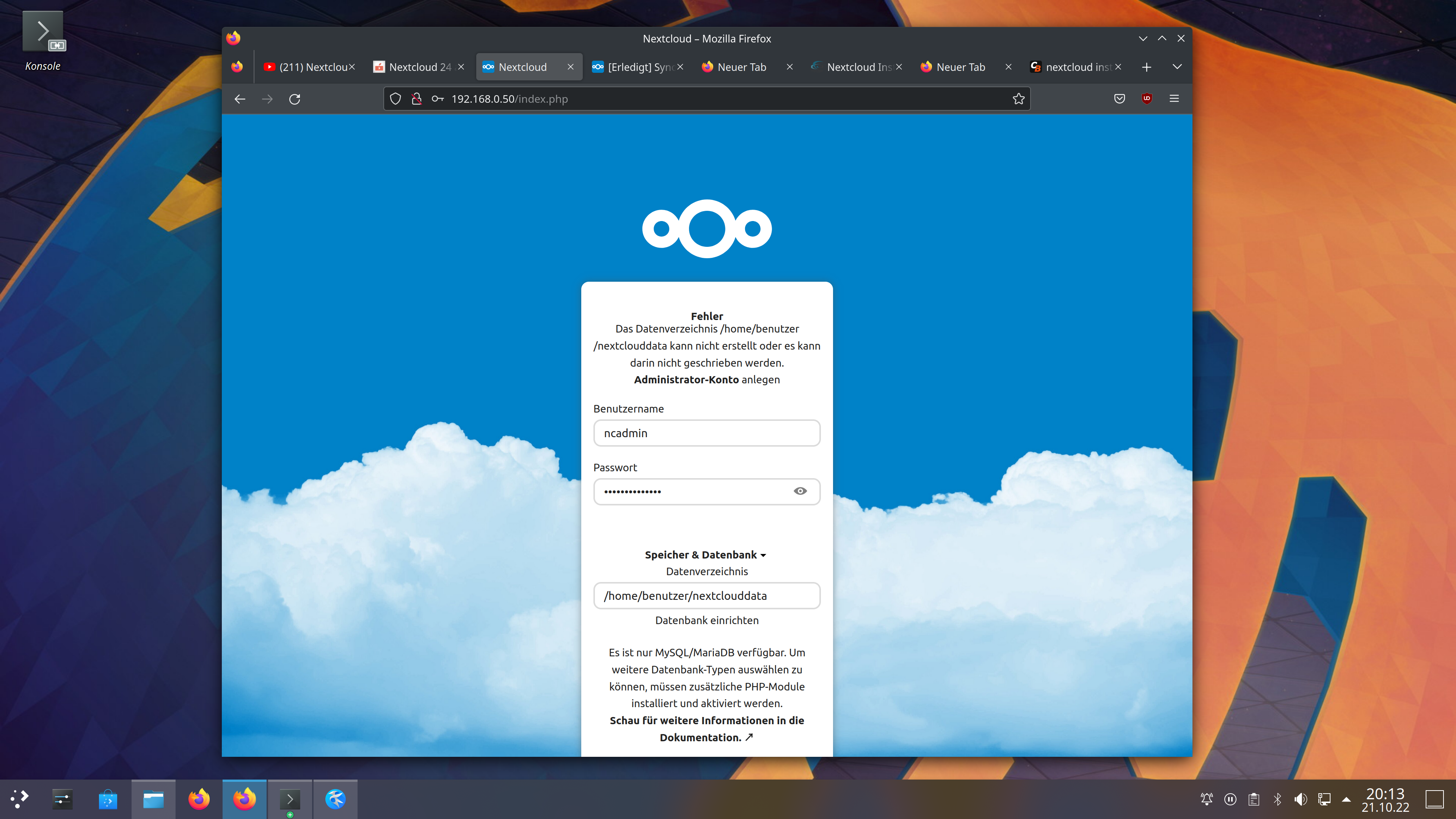Open the uBlock Origin extension icon
Image resolution: width=1456 pixels, height=819 pixels.
pyautogui.click(x=1146, y=98)
